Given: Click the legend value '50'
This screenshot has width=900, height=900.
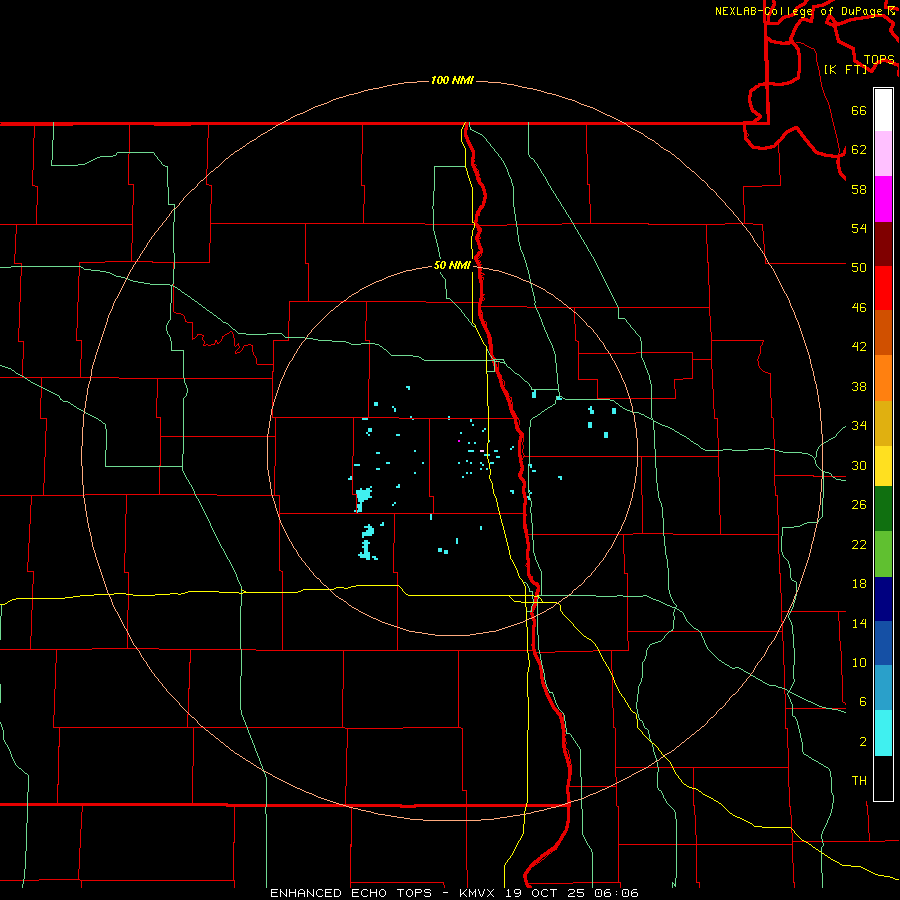Looking at the screenshot, I should coord(859,267).
